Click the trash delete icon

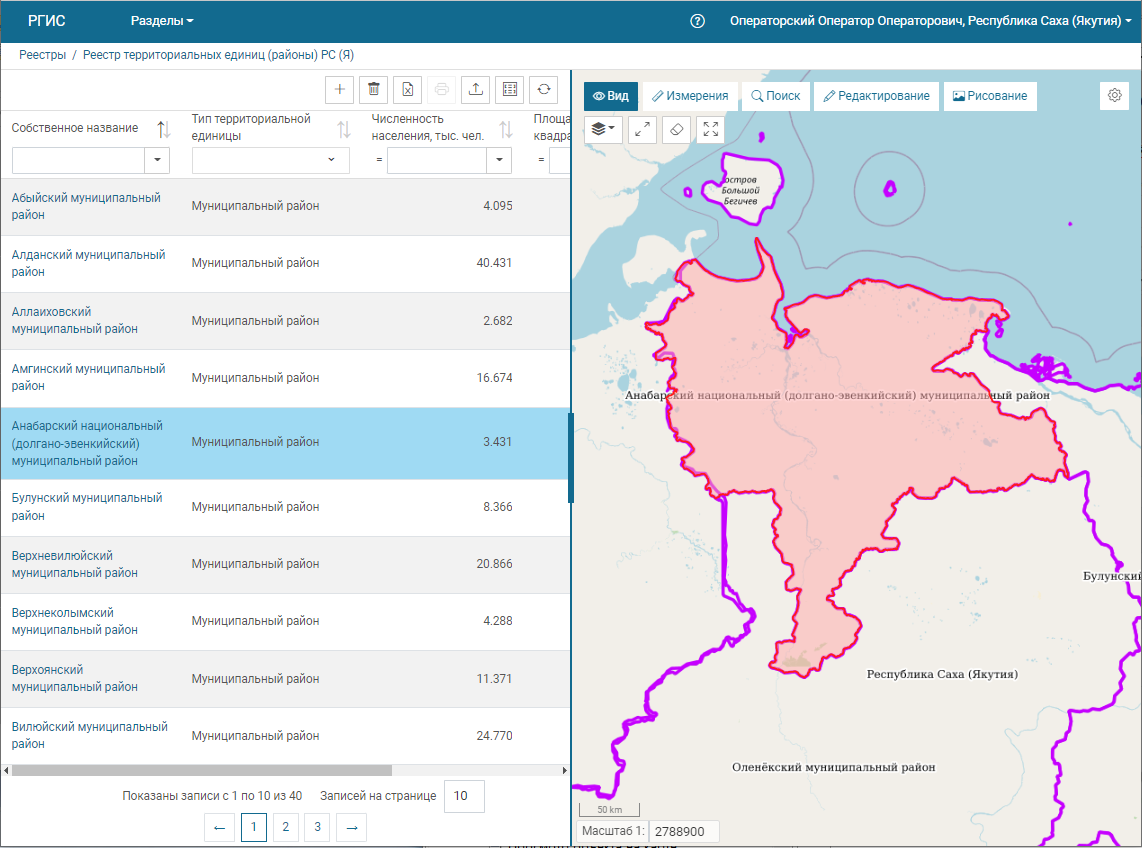374,89
